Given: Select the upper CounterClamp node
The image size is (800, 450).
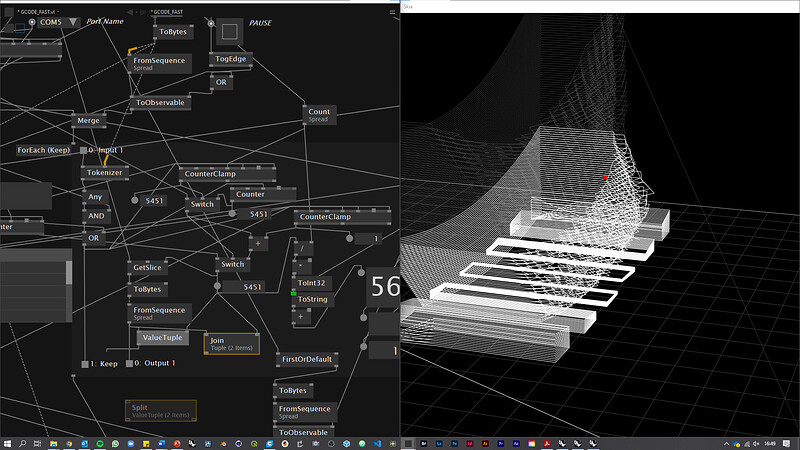Looking at the screenshot, I should pyautogui.click(x=227, y=174).
